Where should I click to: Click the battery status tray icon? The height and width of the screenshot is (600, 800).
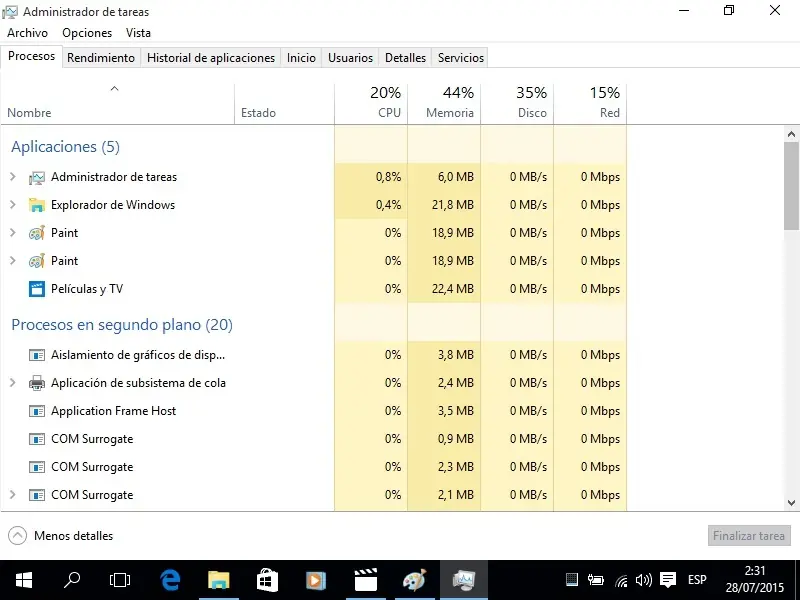(x=595, y=580)
